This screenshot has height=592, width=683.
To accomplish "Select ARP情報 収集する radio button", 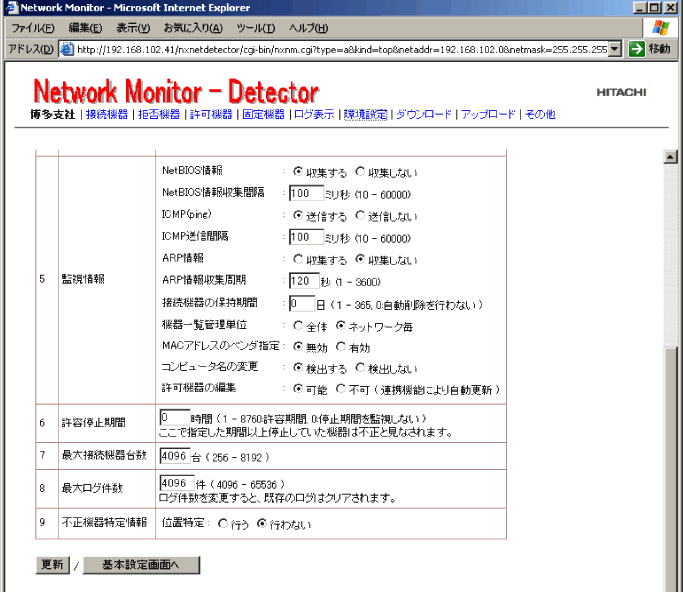I will [x=298, y=259].
